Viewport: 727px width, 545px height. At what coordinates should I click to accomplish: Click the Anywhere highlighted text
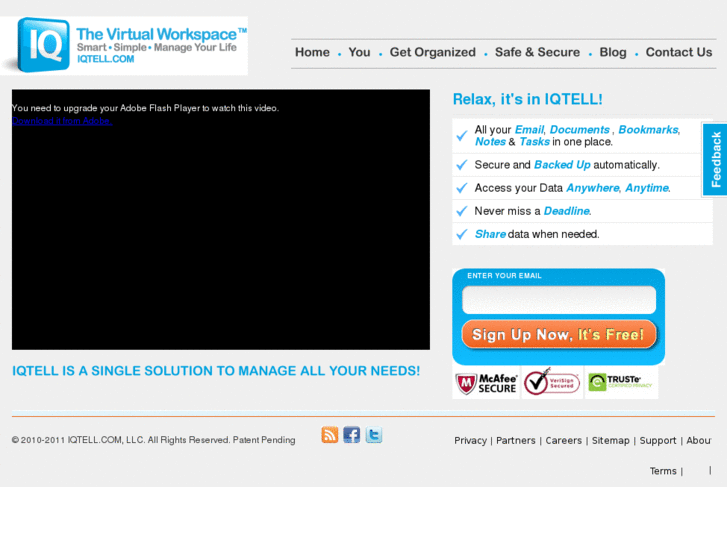(593, 188)
